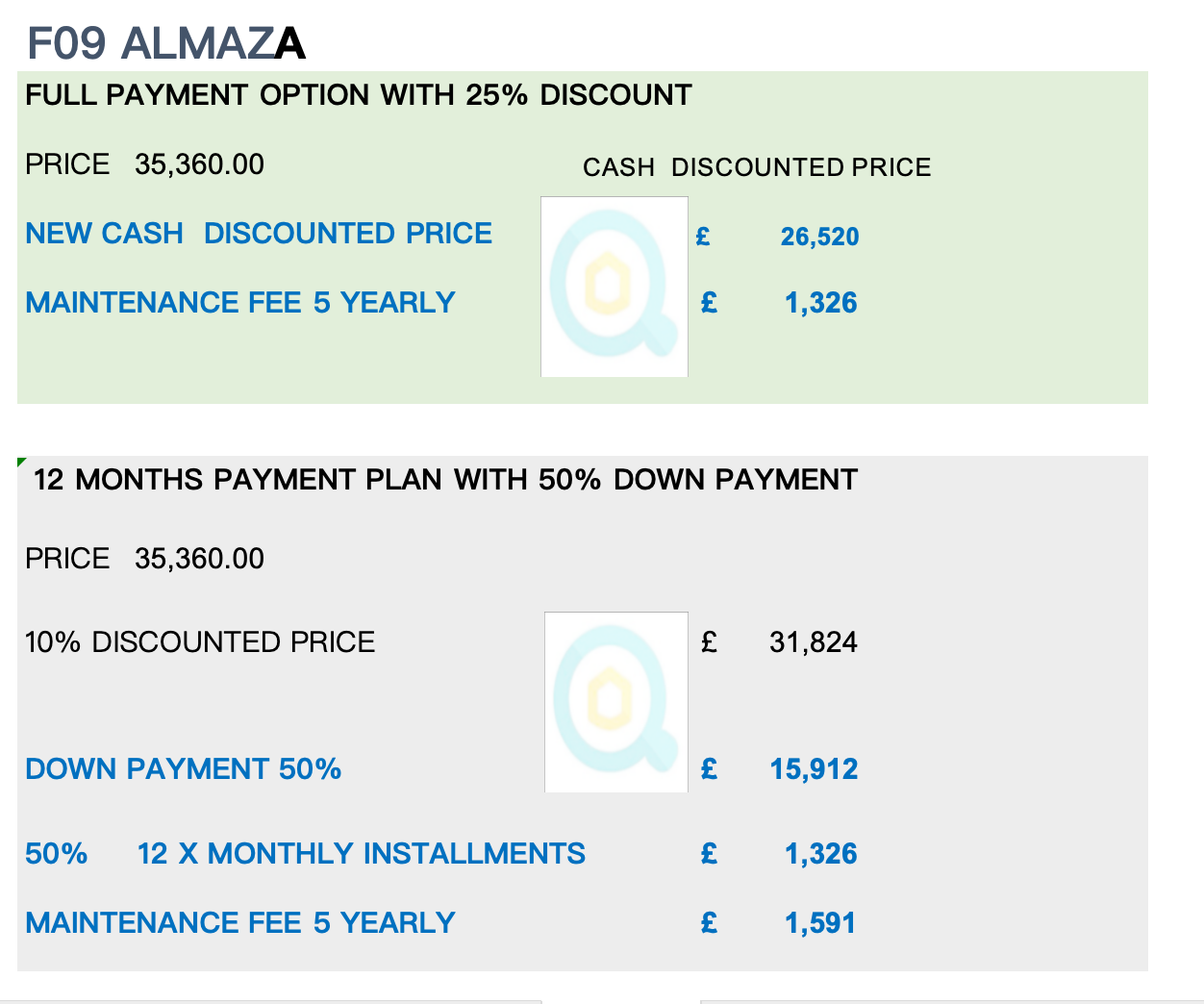The image size is (1204, 1004).
Task: Select the CASH DISCOUNTED PRICE column header
Action: click(757, 167)
